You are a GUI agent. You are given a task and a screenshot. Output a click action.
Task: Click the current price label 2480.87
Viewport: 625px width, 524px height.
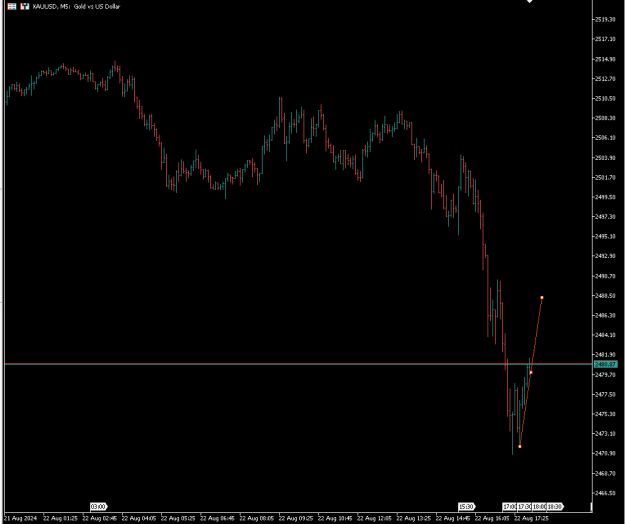tap(605, 364)
